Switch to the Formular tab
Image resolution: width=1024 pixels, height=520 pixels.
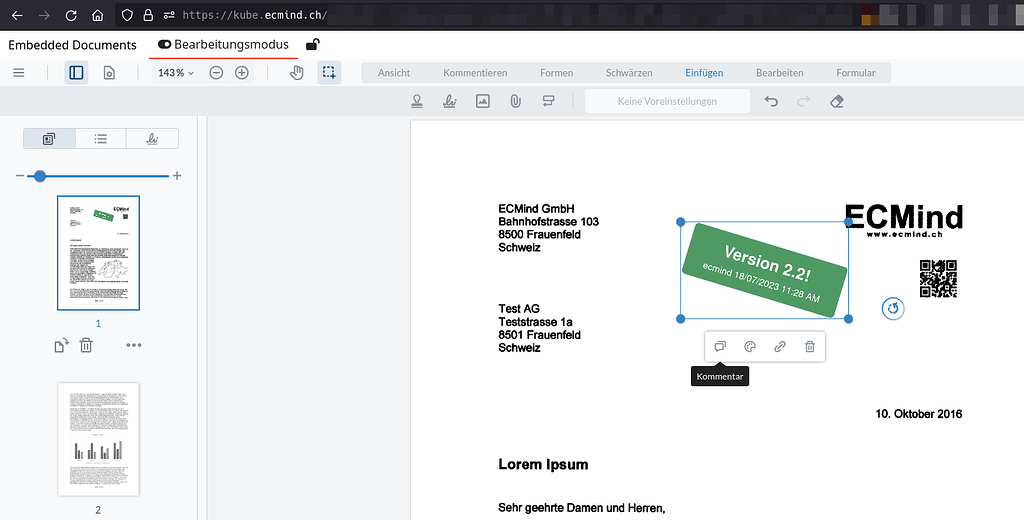pyautogui.click(x=856, y=73)
